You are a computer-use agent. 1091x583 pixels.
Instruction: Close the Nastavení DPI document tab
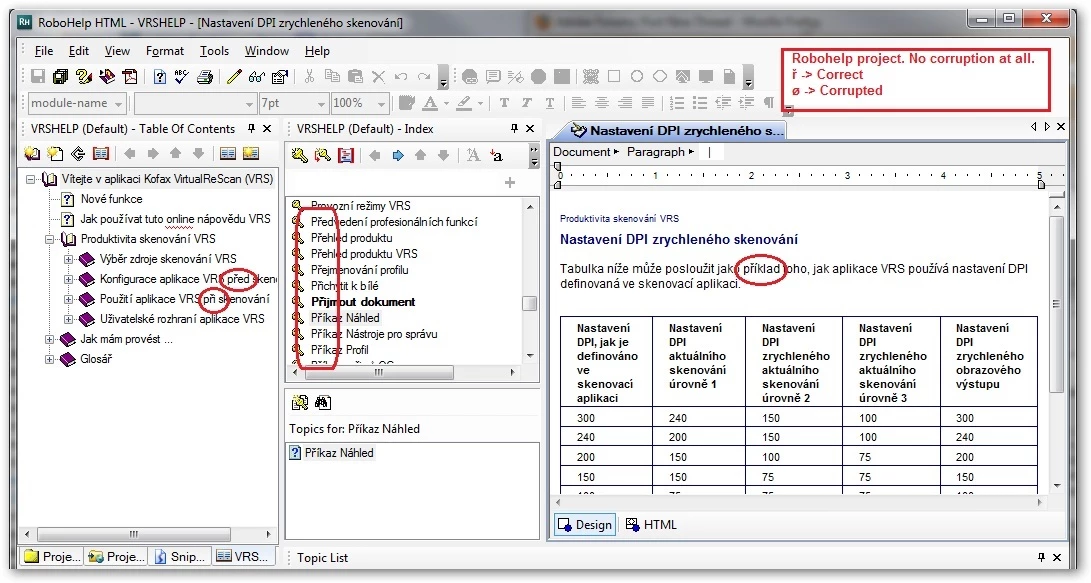[x=1060, y=127]
